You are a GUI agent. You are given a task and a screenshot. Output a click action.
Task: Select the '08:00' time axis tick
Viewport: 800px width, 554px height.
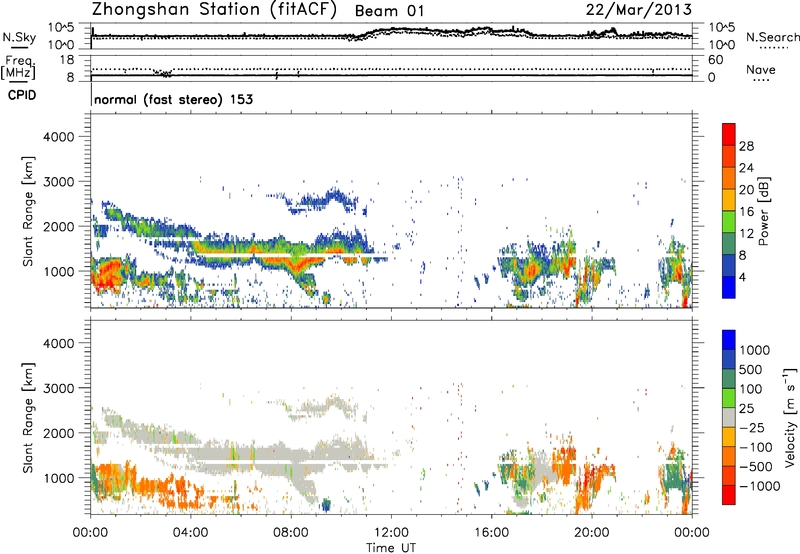pos(291,533)
